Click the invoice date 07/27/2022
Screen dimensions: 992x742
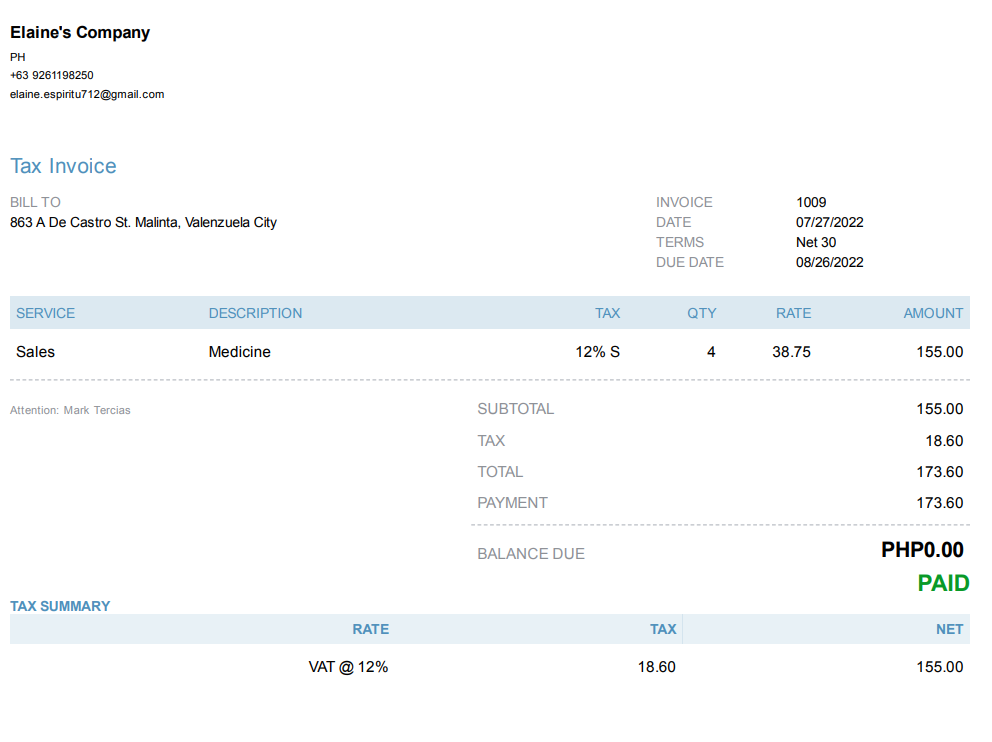point(829,222)
